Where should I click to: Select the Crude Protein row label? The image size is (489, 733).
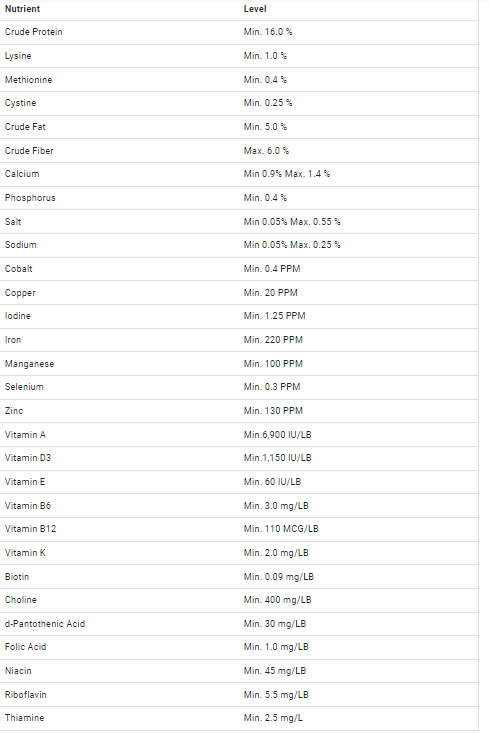click(34, 32)
